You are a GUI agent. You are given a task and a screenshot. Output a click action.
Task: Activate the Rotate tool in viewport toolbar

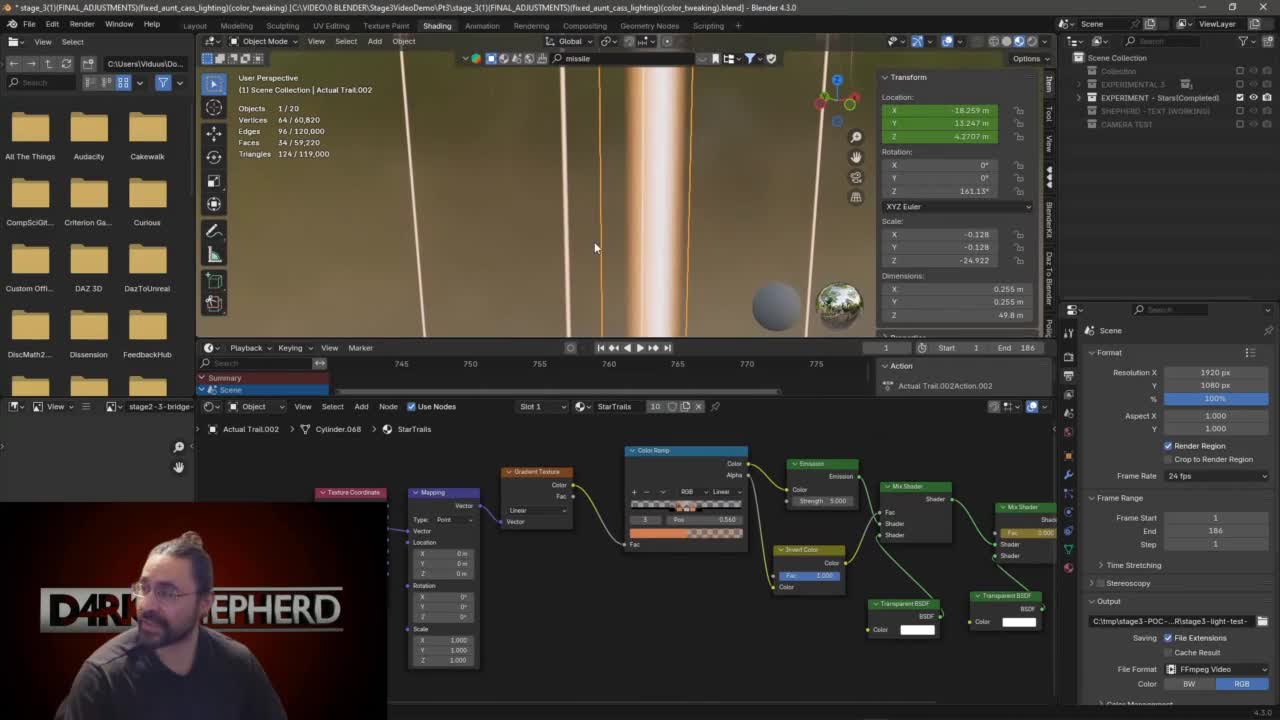tap(214, 157)
